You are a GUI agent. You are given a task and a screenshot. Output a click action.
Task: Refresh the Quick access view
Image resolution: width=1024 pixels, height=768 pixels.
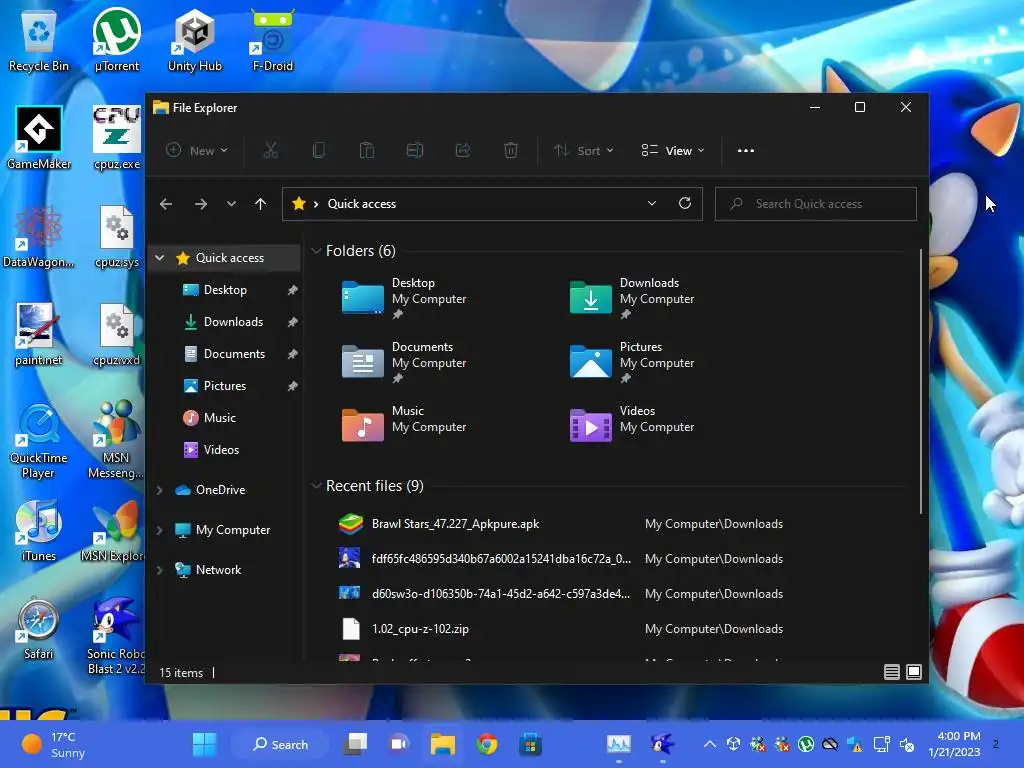tap(685, 203)
